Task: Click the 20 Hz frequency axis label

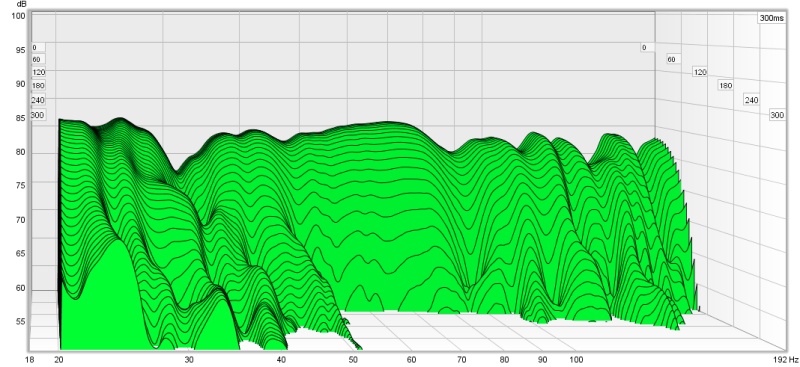Action: [59, 360]
